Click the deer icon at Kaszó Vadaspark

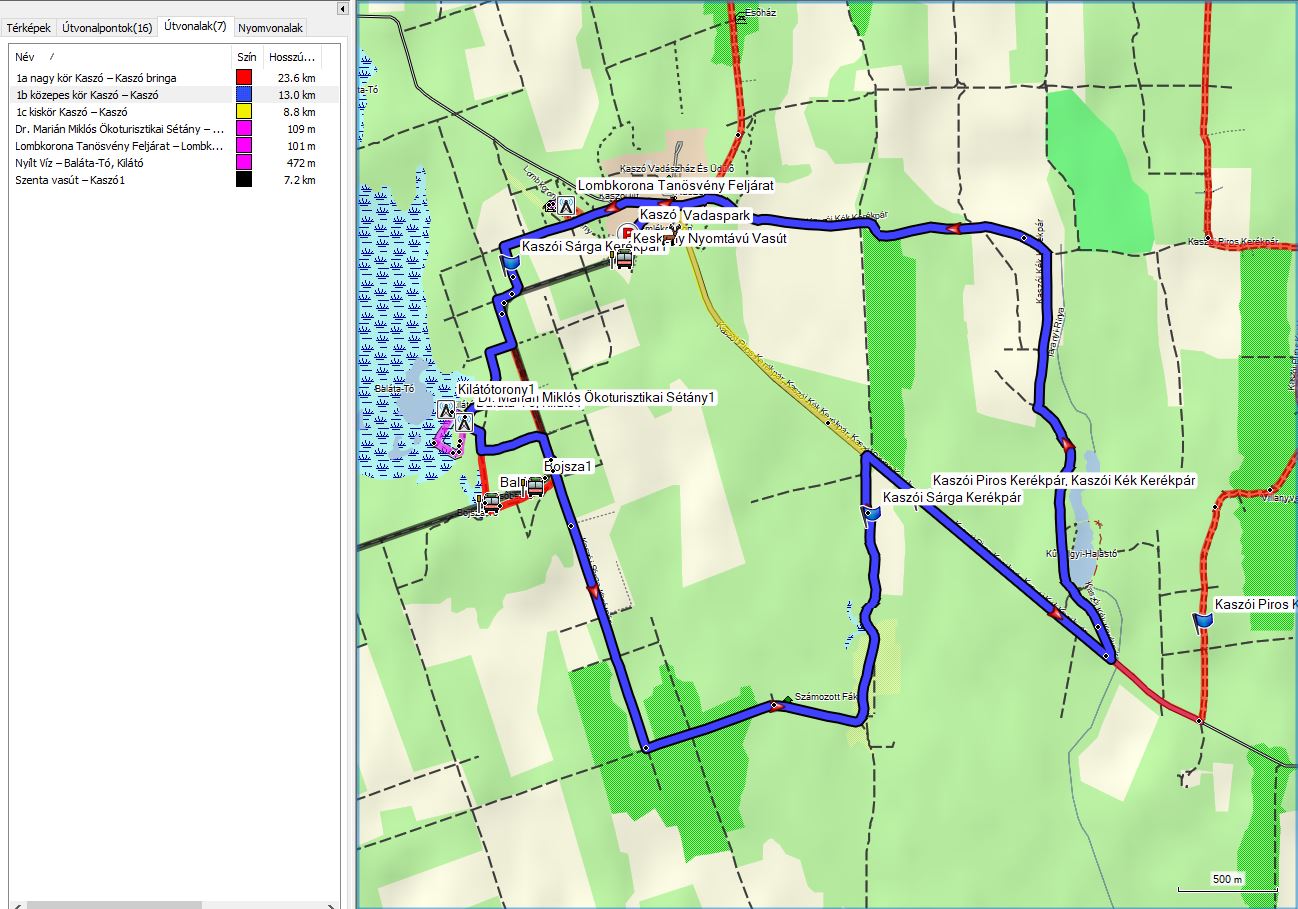pos(672,234)
